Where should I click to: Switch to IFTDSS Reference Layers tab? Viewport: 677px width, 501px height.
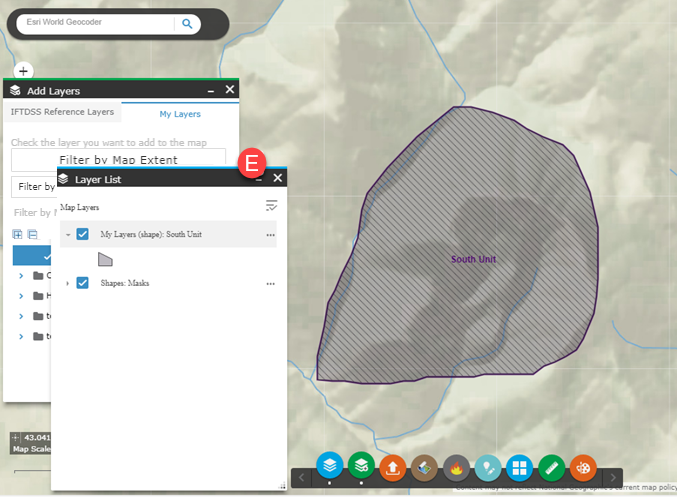pos(62,112)
